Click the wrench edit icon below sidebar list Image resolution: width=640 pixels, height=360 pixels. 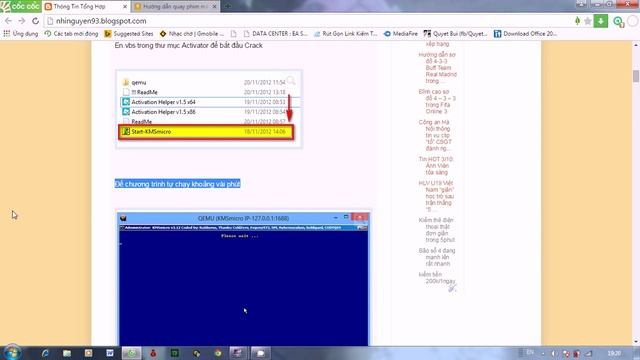tap(452, 289)
